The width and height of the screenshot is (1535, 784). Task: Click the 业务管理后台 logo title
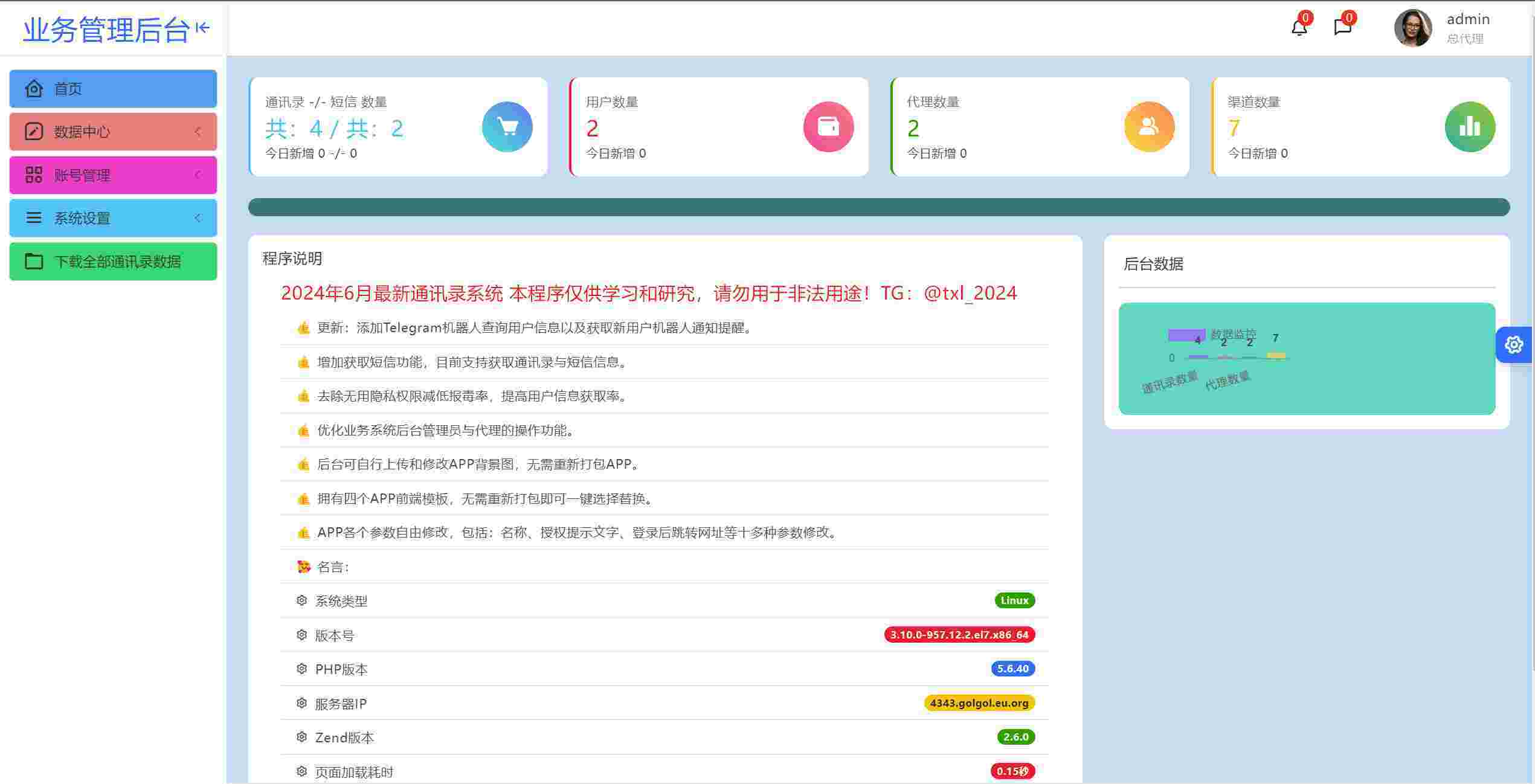(x=106, y=30)
